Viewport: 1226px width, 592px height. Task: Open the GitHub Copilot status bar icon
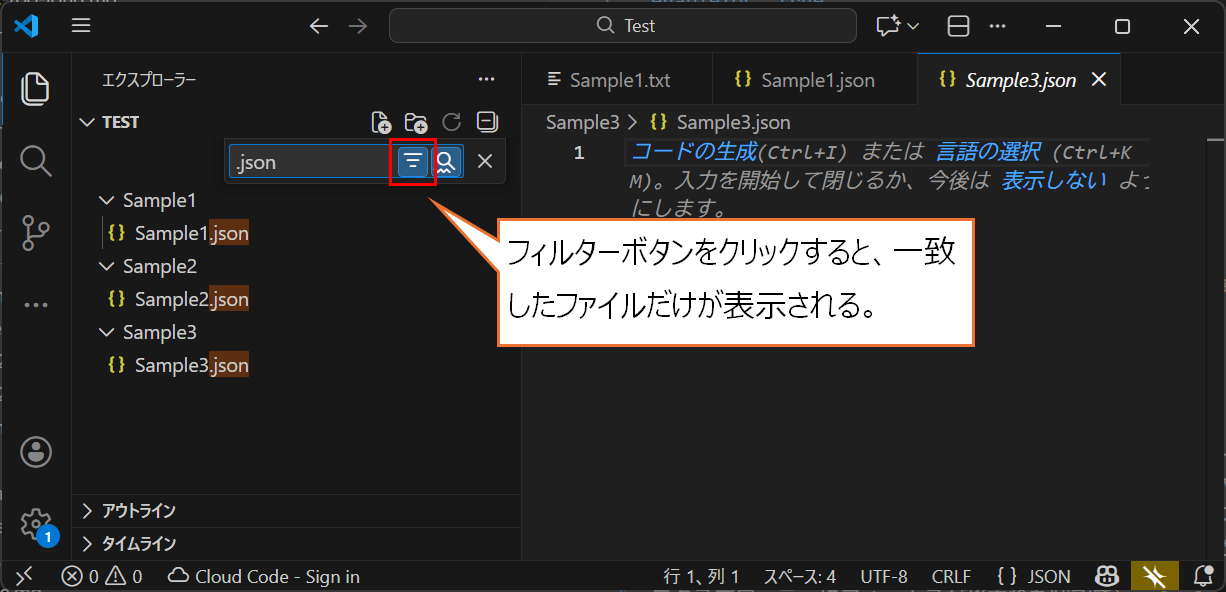tap(1107, 576)
